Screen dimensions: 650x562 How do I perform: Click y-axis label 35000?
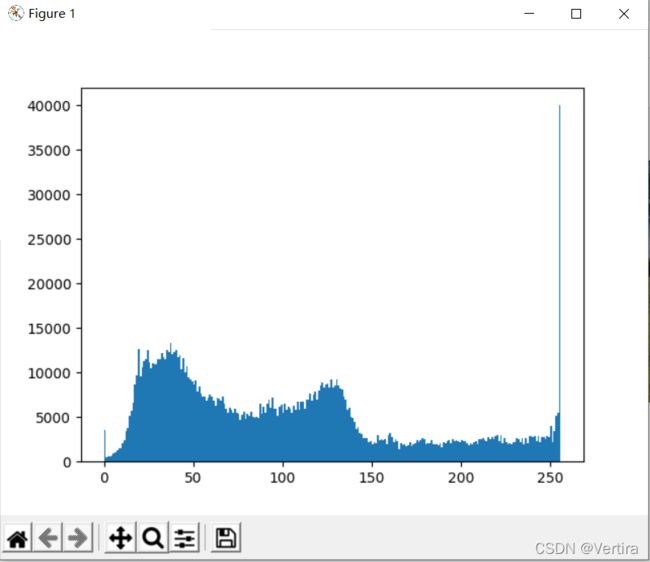point(49,150)
